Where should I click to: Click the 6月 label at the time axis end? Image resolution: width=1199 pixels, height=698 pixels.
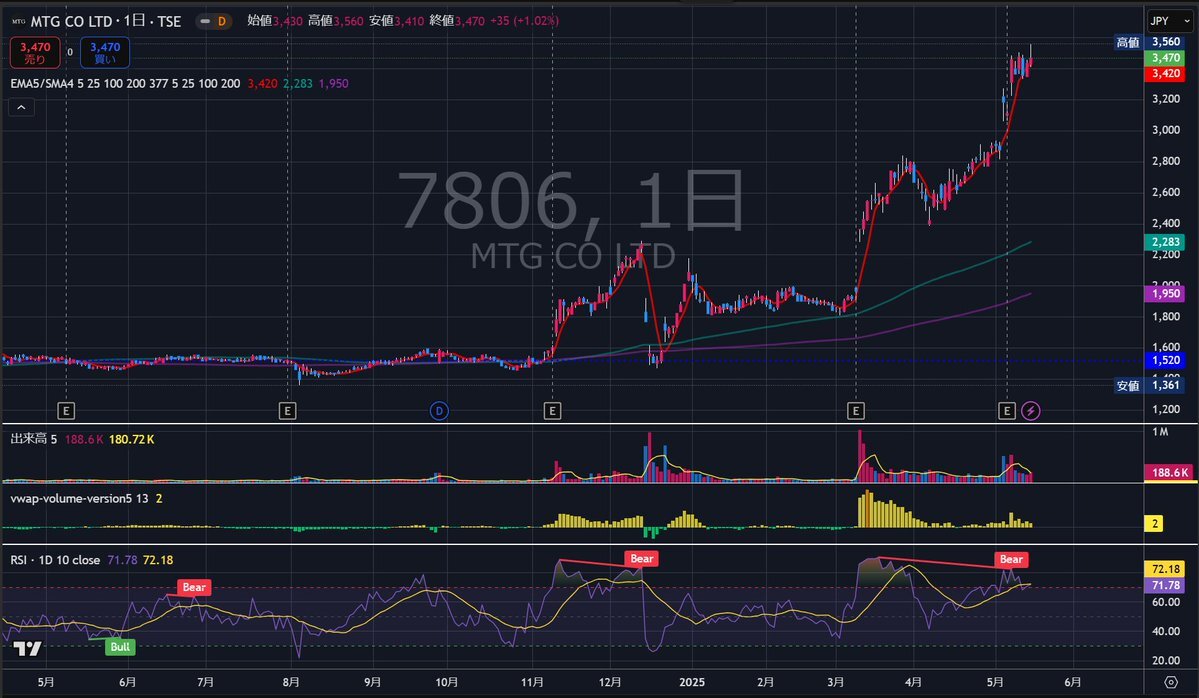point(1073,682)
